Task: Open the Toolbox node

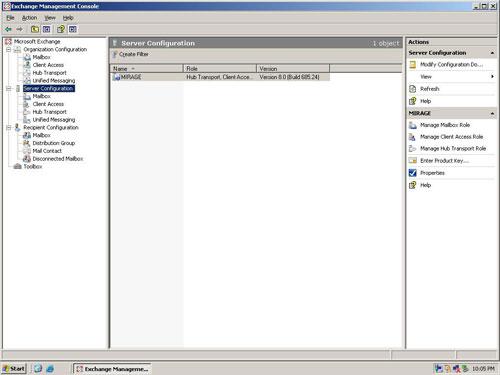Action: tap(33, 166)
